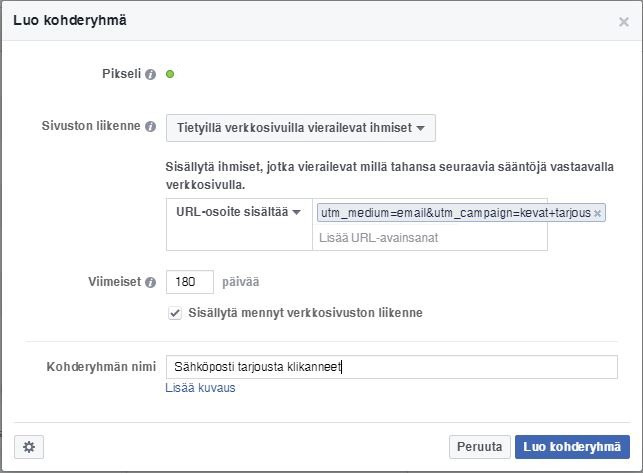Image resolution: width=643 pixels, height=473 pixels.
Task: Click the Sivuston liikenne label
Action: pyautogui.click(x=91, y=126)
